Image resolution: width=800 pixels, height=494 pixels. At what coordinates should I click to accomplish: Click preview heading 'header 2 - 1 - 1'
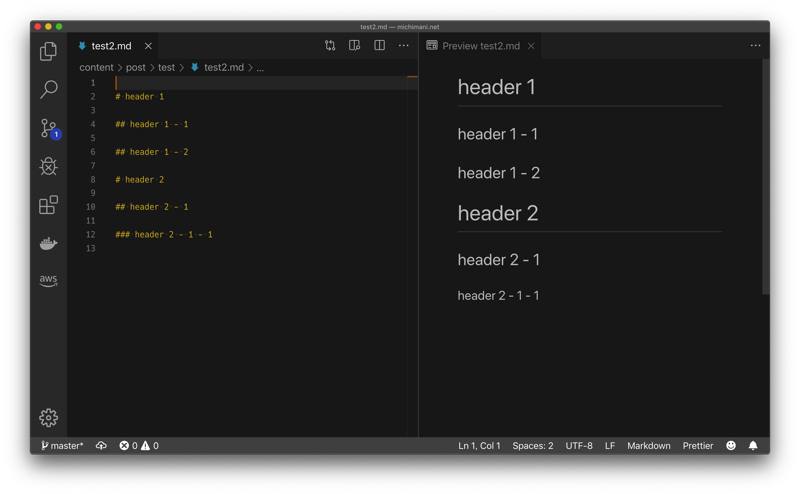[x=498, y=295]
